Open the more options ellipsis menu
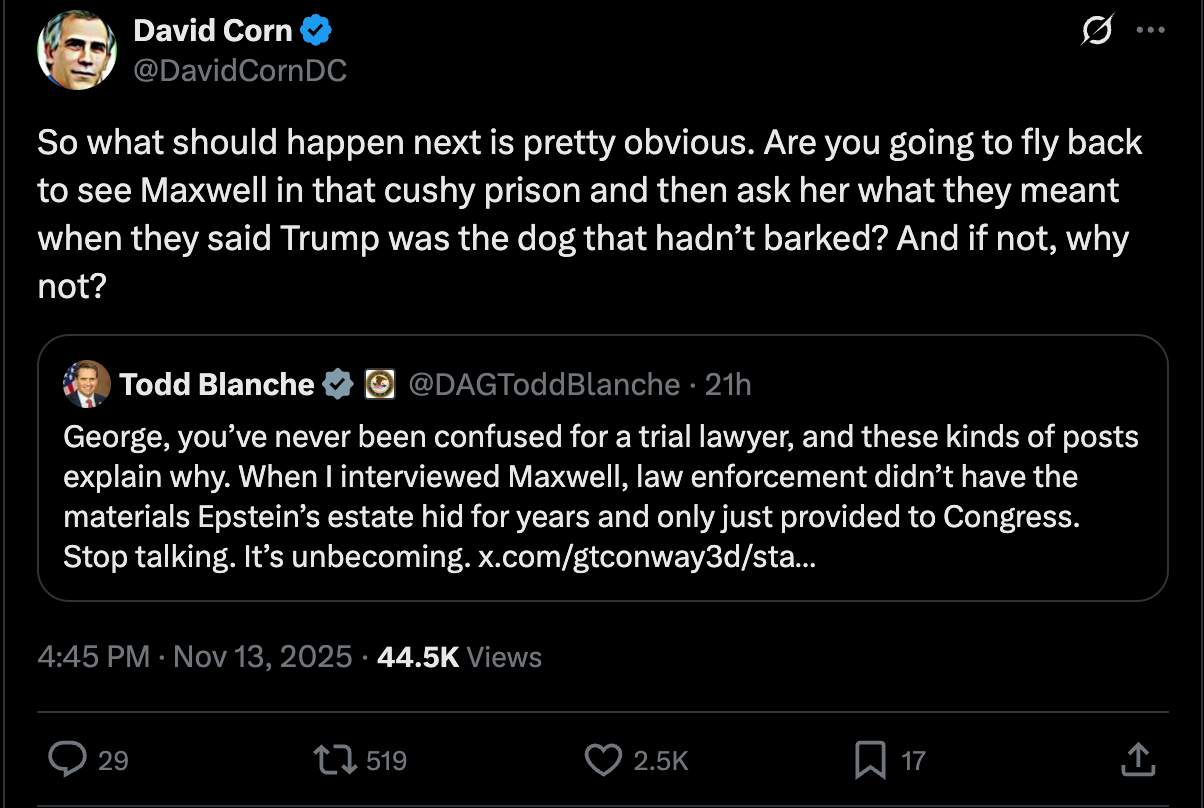The image size is (1204, 808). 1150,31
